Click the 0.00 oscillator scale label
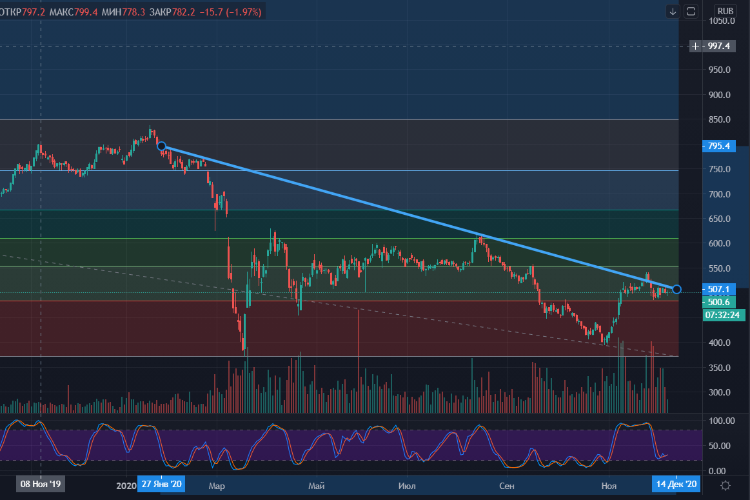 coord(717,471)
